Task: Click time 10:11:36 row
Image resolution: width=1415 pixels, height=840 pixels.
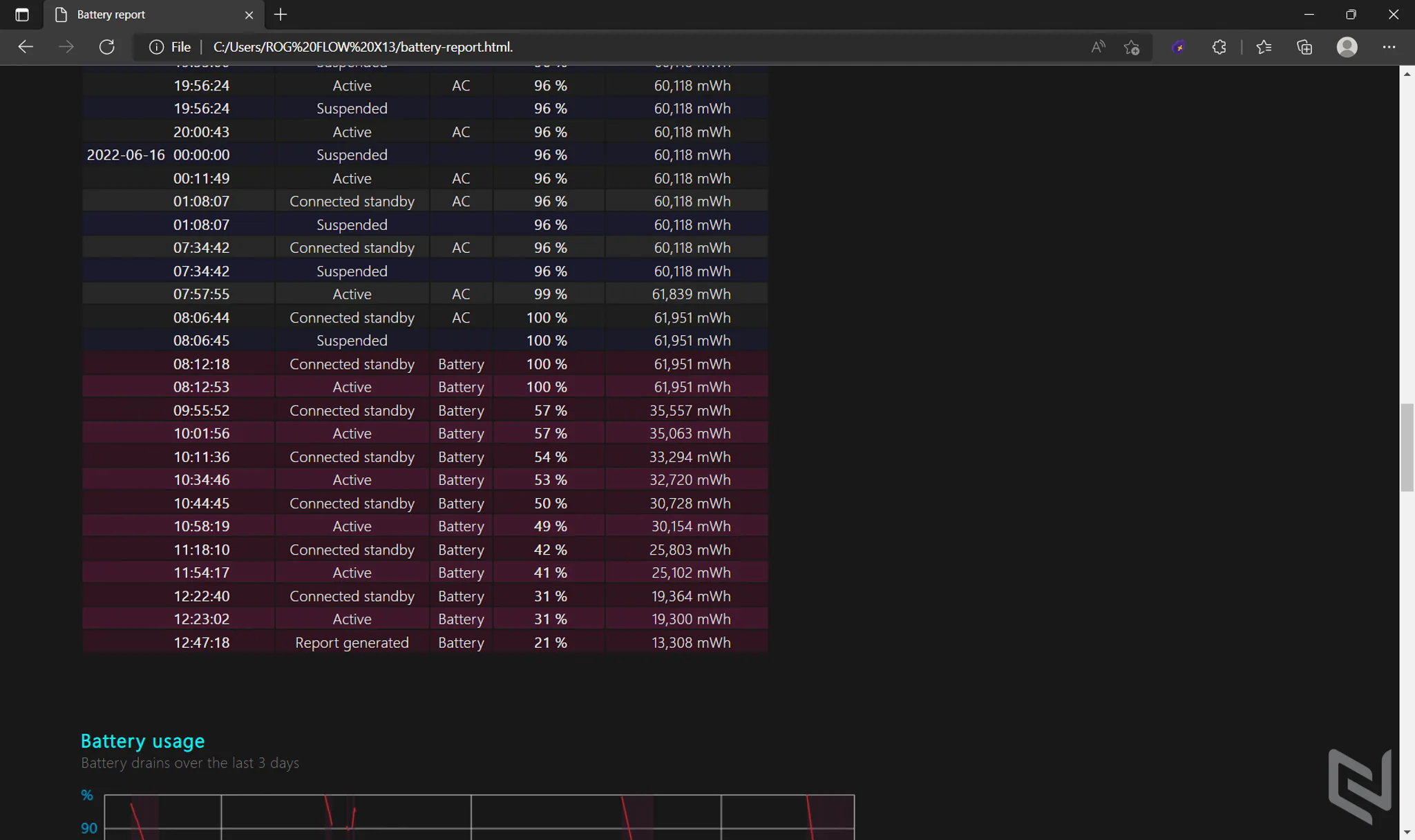Action: (x=201, y=457)
